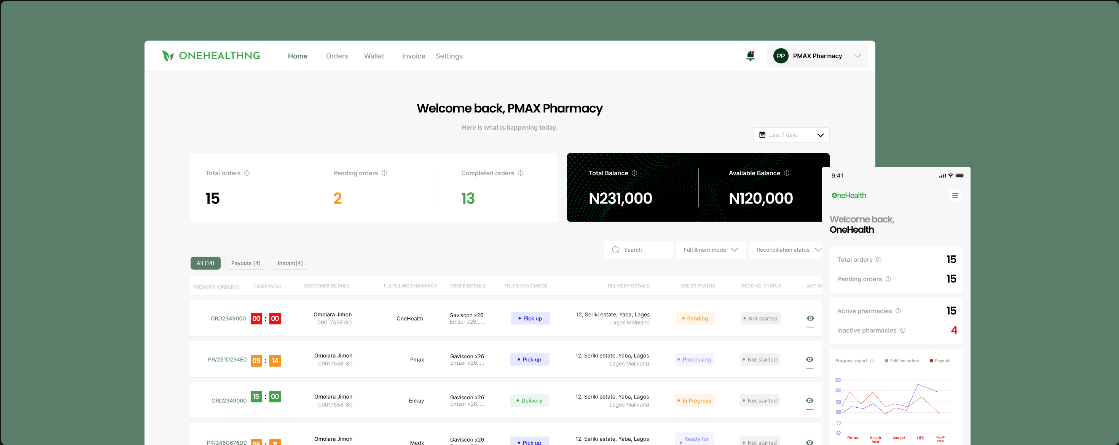
Task: Click the mobile status bar signal icons
Action: (x=949, y=175)
